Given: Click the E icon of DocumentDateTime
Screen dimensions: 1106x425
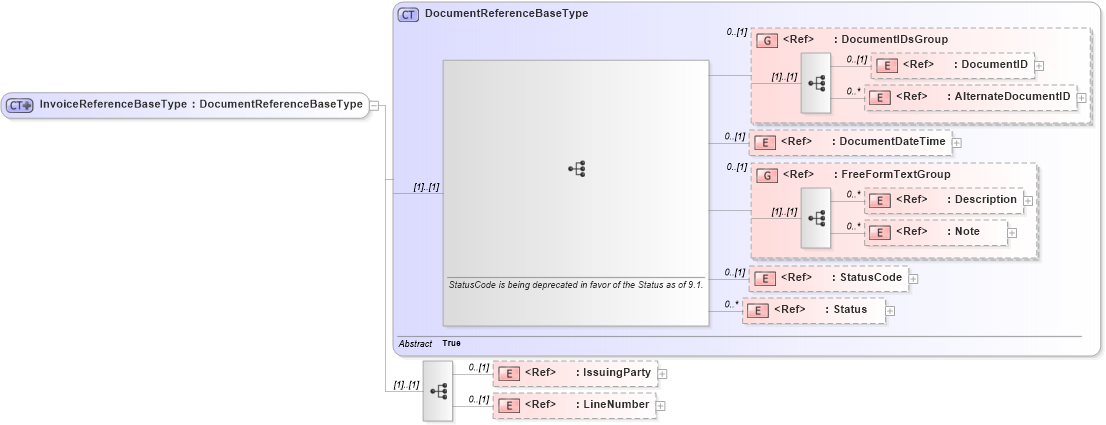Looking at the screenshot, I should pyautogui.click(x=765, y=142).
